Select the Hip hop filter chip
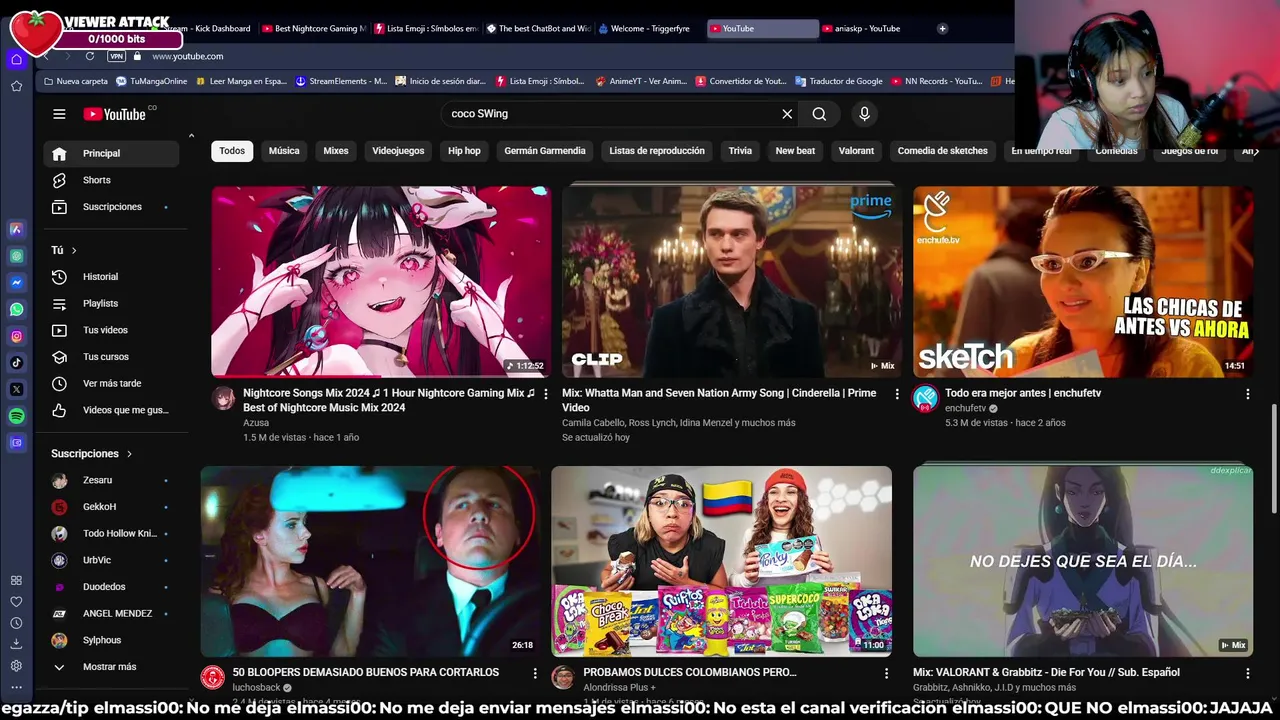Viewport: 1280px width, 720px height. (464, 151)
